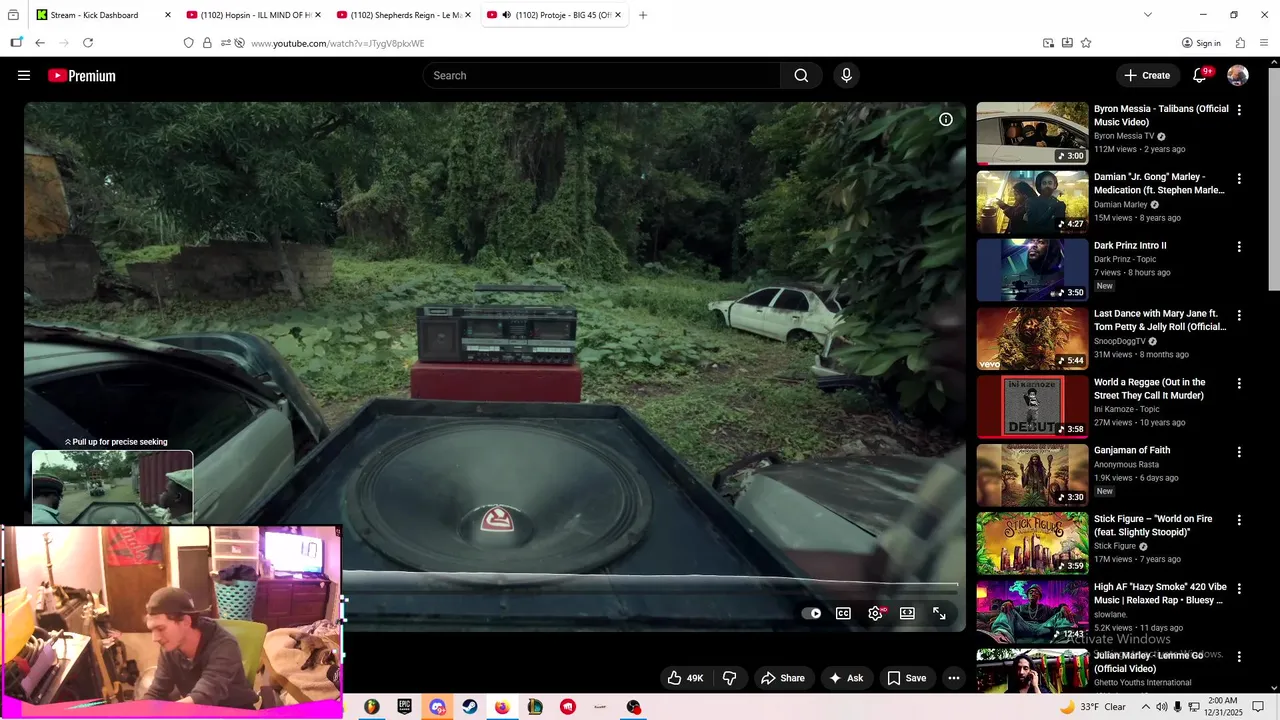The image size is (1280, 720).
Task: Click the info card icon on video
Action: pyautogui.click(x=946, y=119)
